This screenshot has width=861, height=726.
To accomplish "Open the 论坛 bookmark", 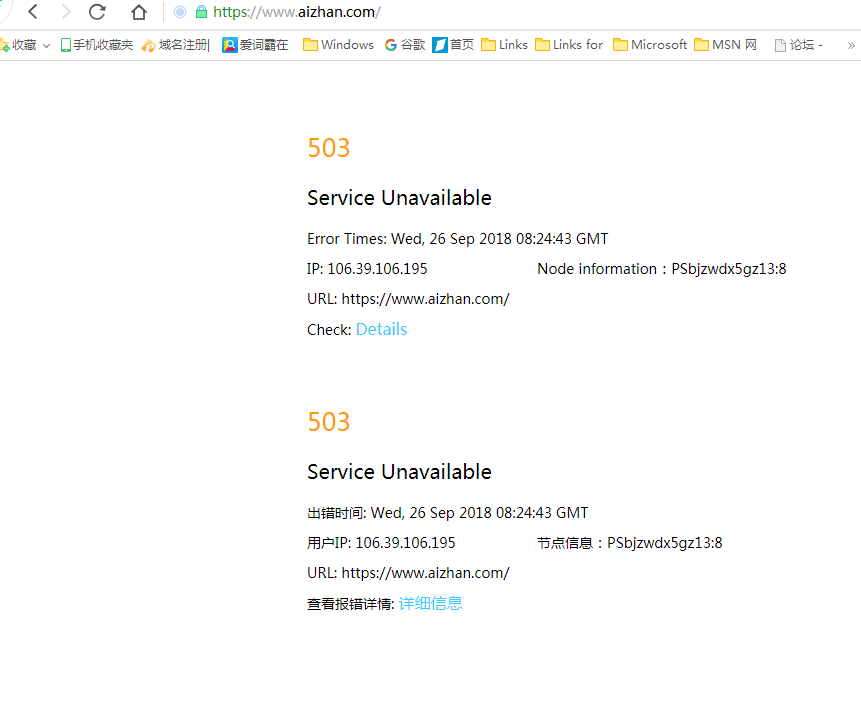I will (x=799, y=45).
